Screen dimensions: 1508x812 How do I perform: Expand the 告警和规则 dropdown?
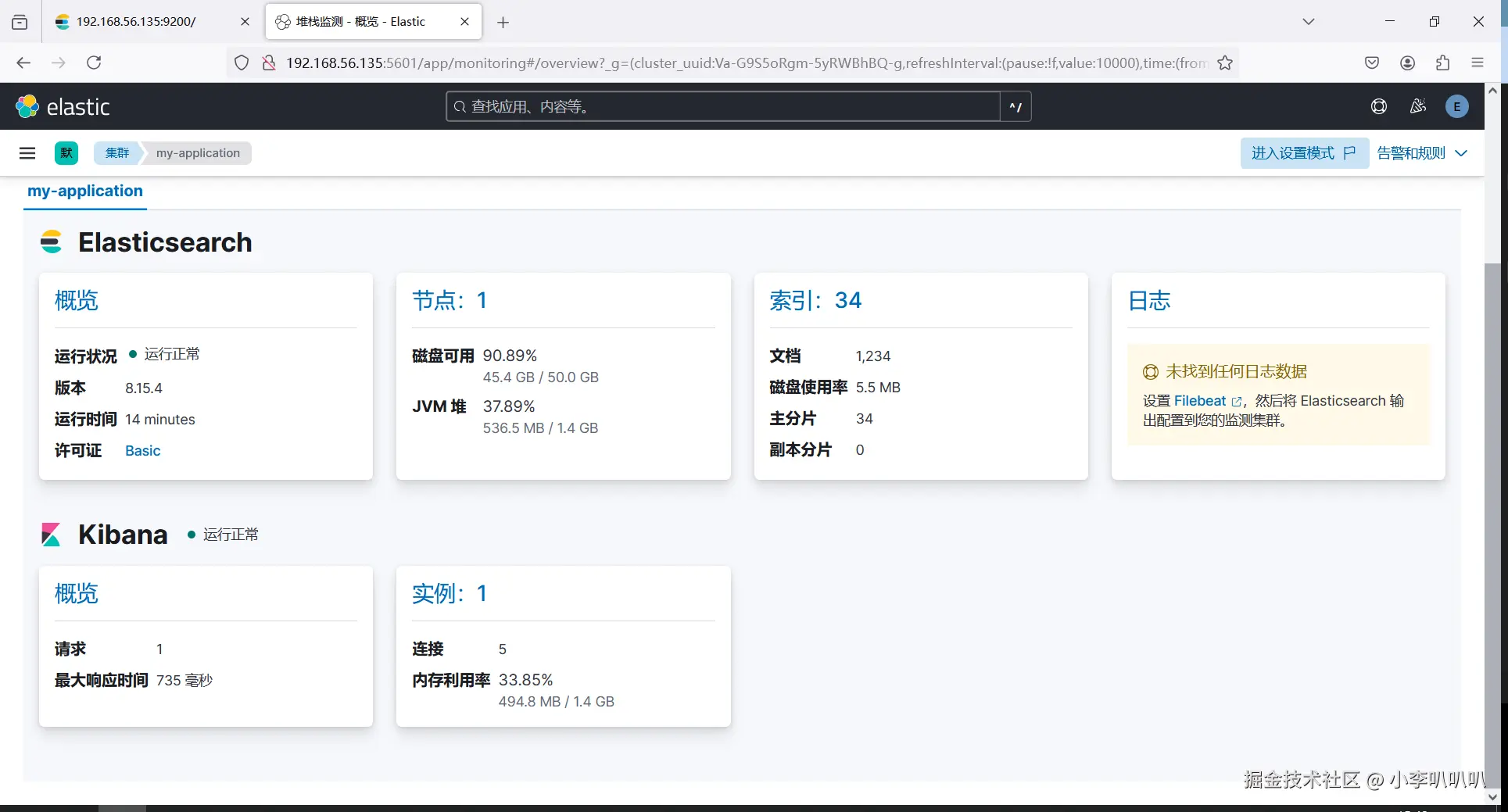pos(1422,153)
